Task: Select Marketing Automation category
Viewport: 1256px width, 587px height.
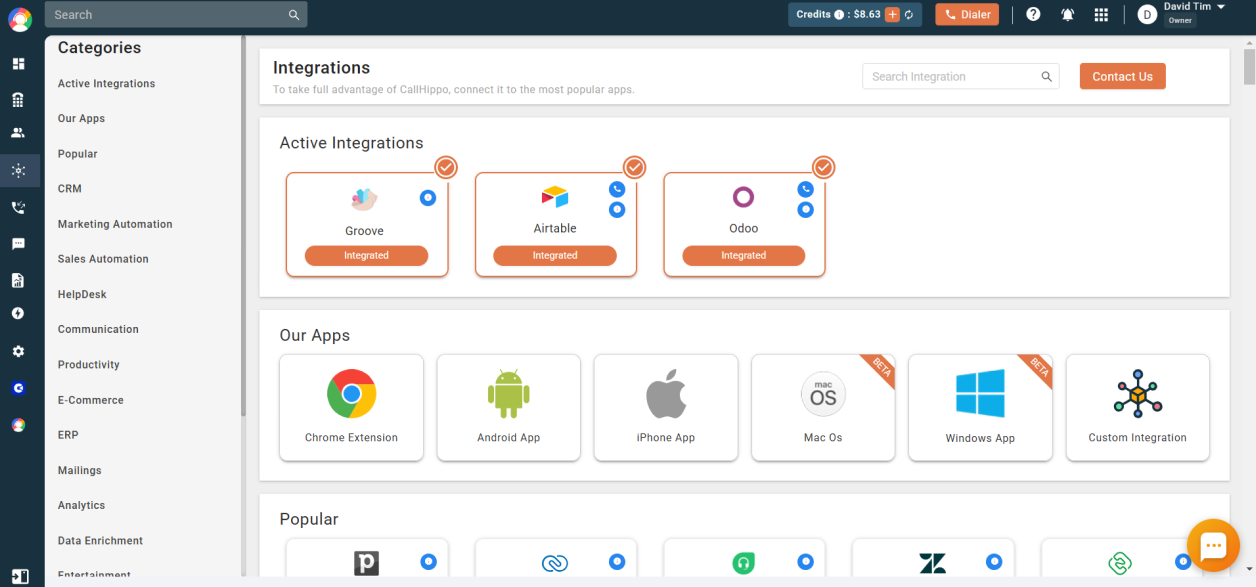Action: (x=115, y=224)
